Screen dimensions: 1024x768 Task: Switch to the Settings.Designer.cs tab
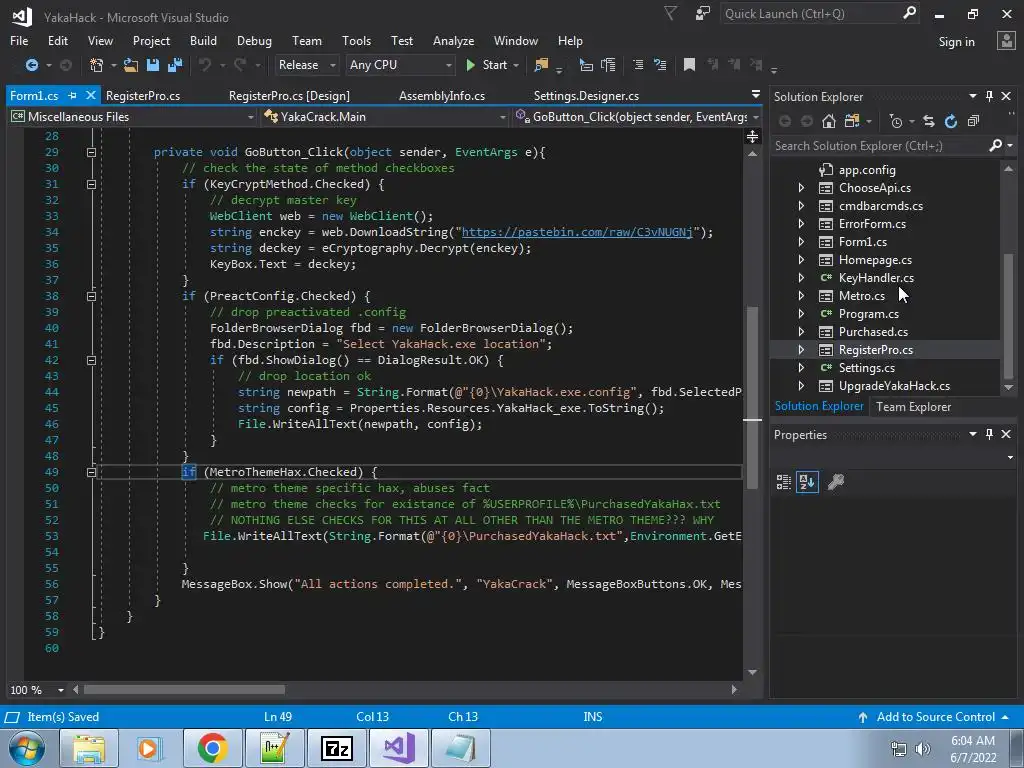point(586,95)
